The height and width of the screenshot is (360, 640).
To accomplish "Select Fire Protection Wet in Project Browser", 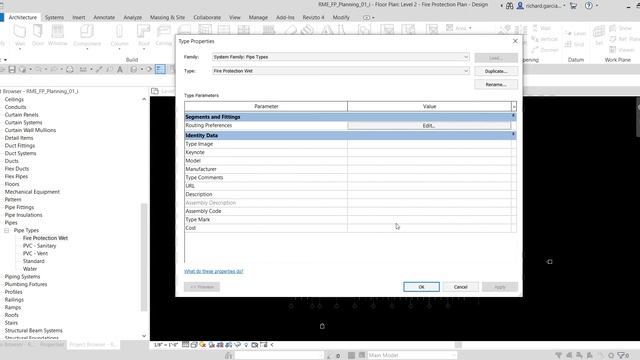I will (45, 238).
